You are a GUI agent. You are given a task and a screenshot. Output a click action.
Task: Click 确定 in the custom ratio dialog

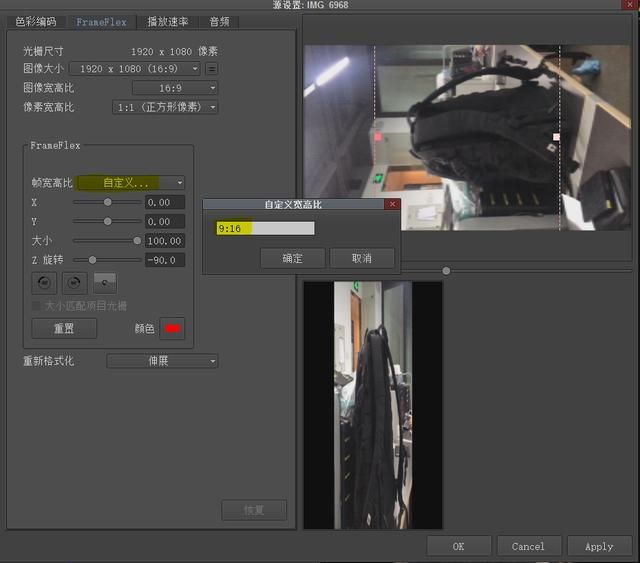[291, 258]
